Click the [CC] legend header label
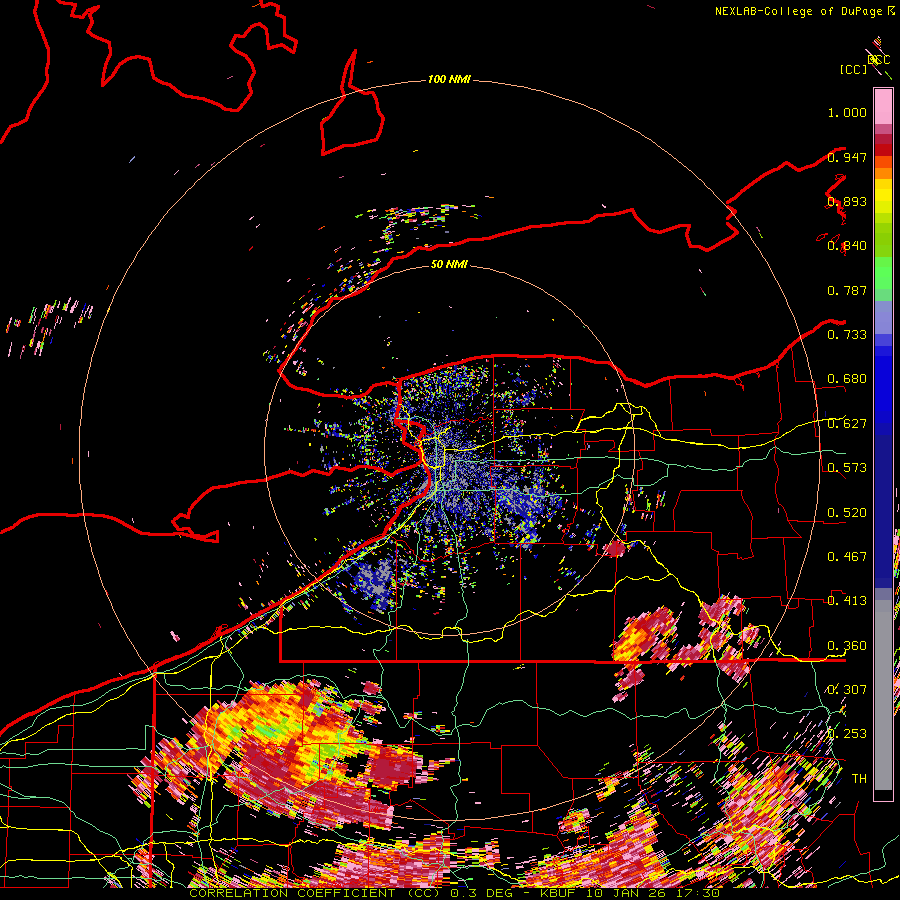The height and width of the screenshot is (900, 900). pyautogui.click(x=854, y=69)
